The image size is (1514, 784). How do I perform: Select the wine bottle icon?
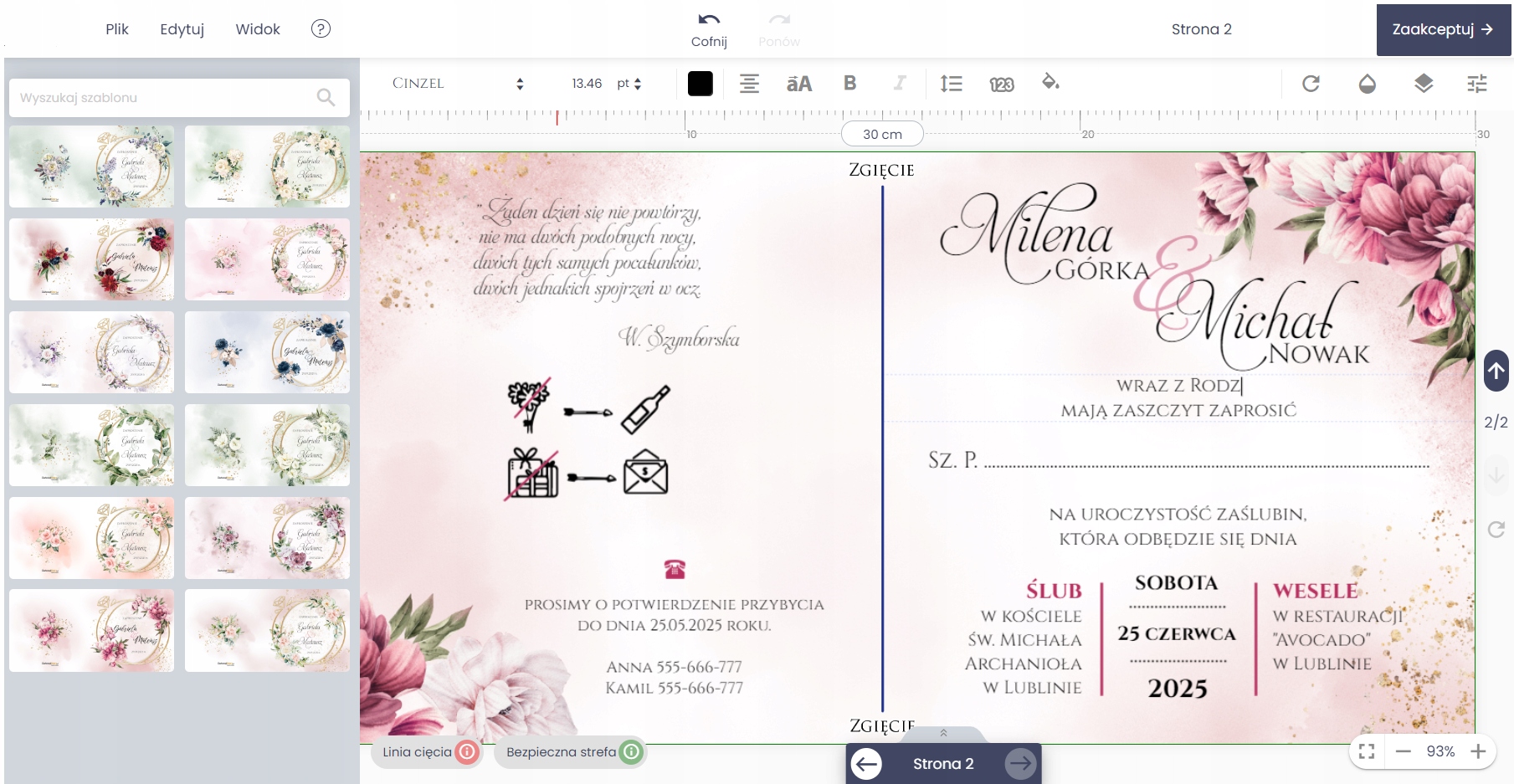point(646,409)
